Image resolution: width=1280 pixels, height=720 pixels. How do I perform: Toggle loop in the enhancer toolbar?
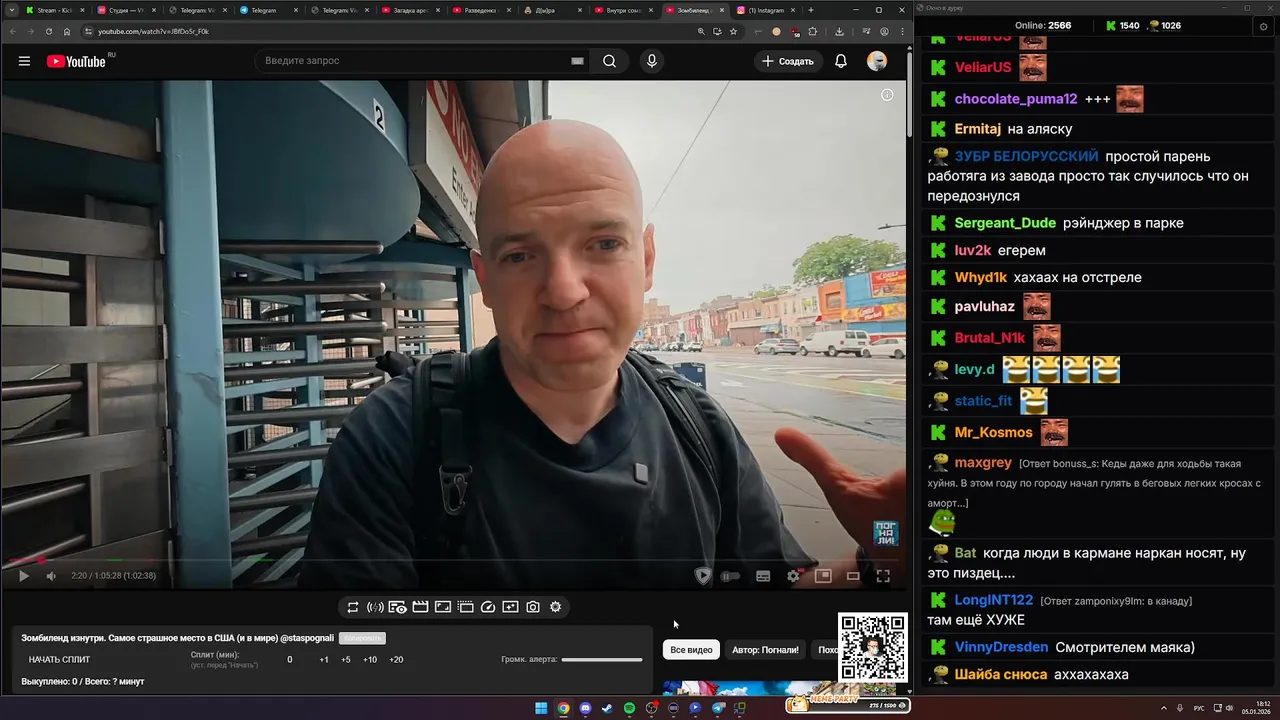tap(353, 607)
